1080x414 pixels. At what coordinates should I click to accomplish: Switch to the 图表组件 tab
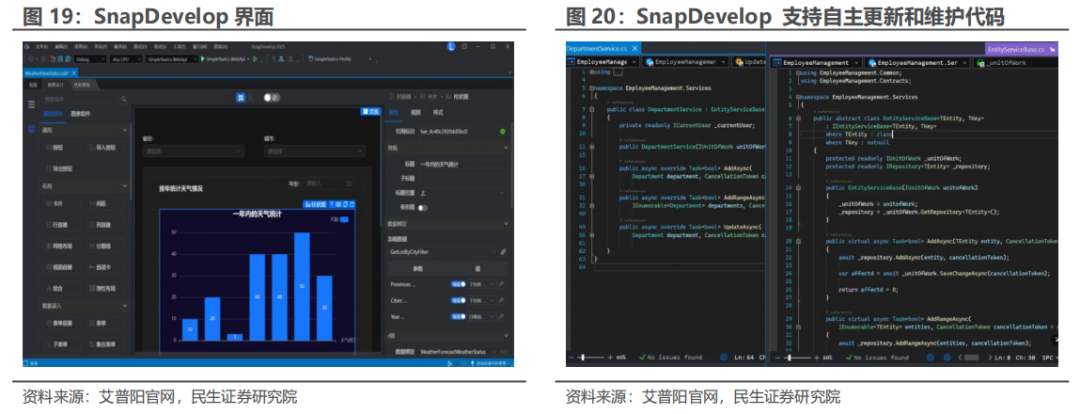point(81,114)
